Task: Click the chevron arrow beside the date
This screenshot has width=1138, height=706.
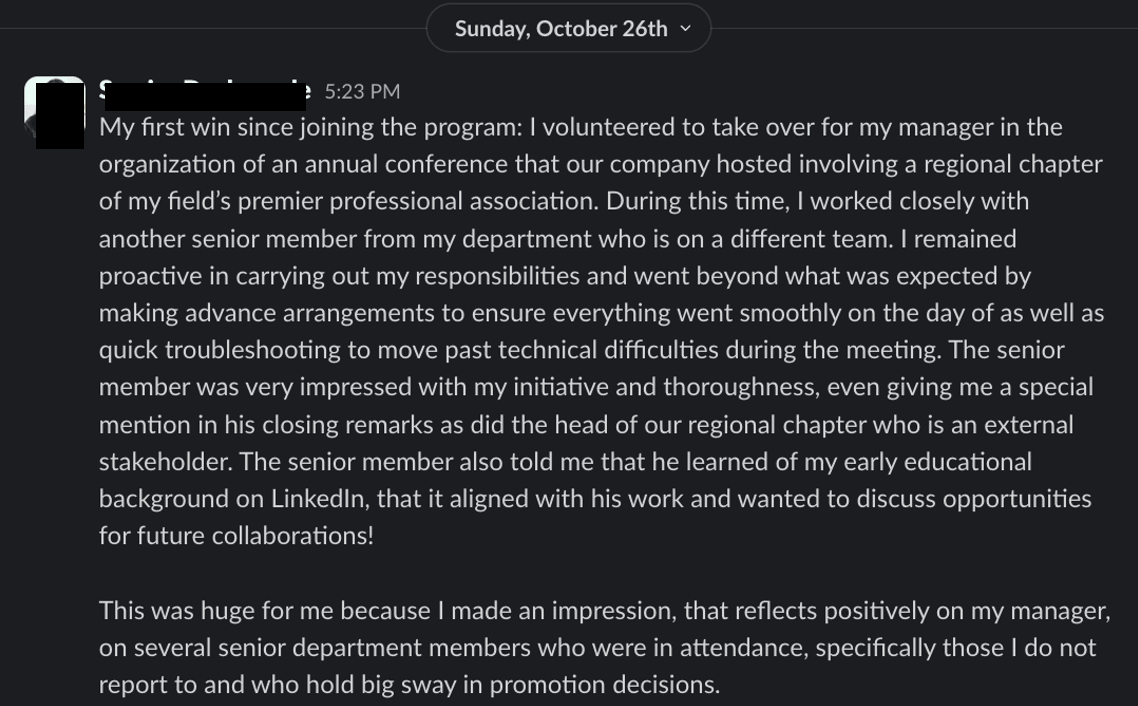Action: point(685,28)
